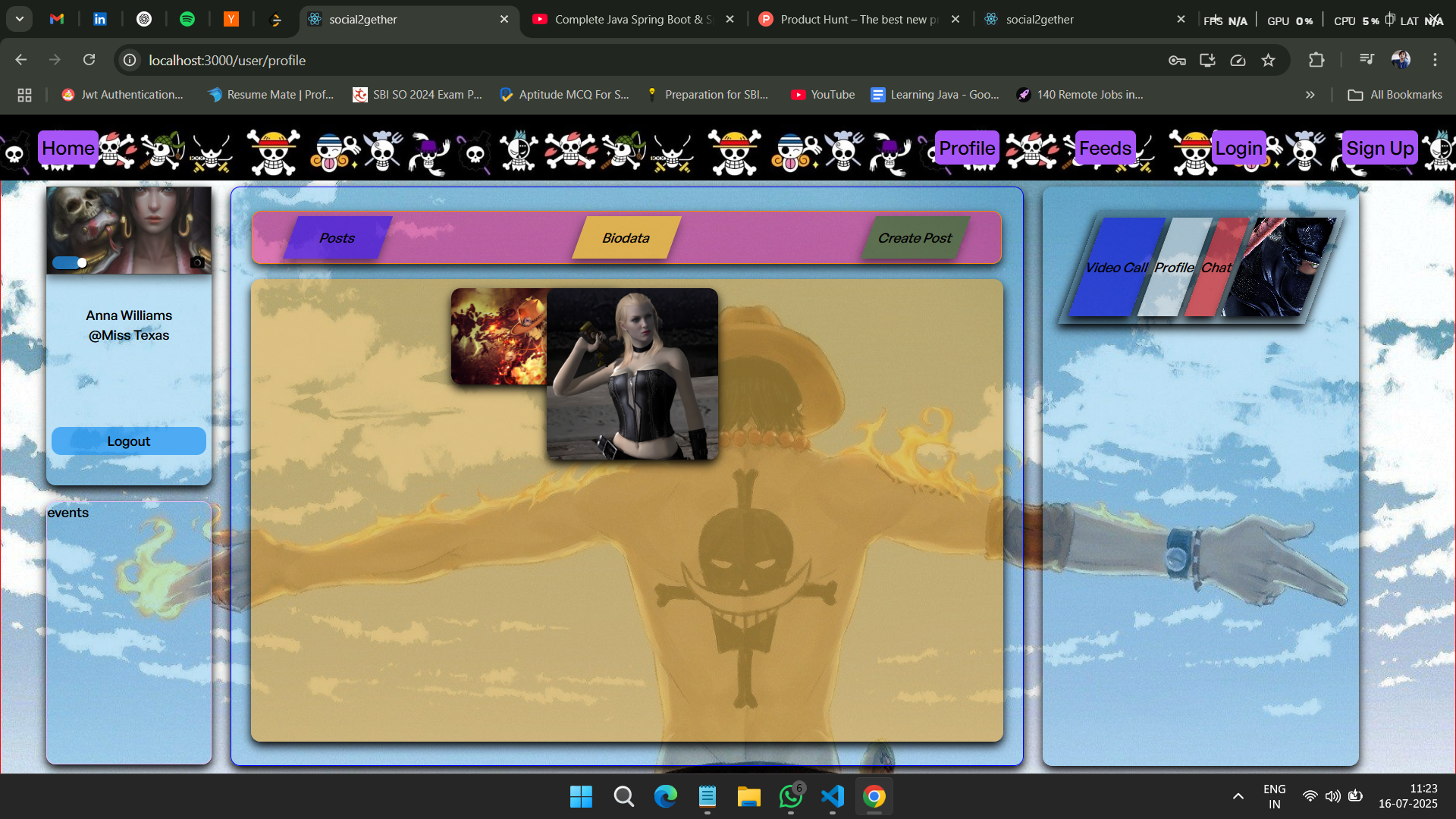
Task: Open Visual Studio Code from taskbar
Action: point(832,796)
